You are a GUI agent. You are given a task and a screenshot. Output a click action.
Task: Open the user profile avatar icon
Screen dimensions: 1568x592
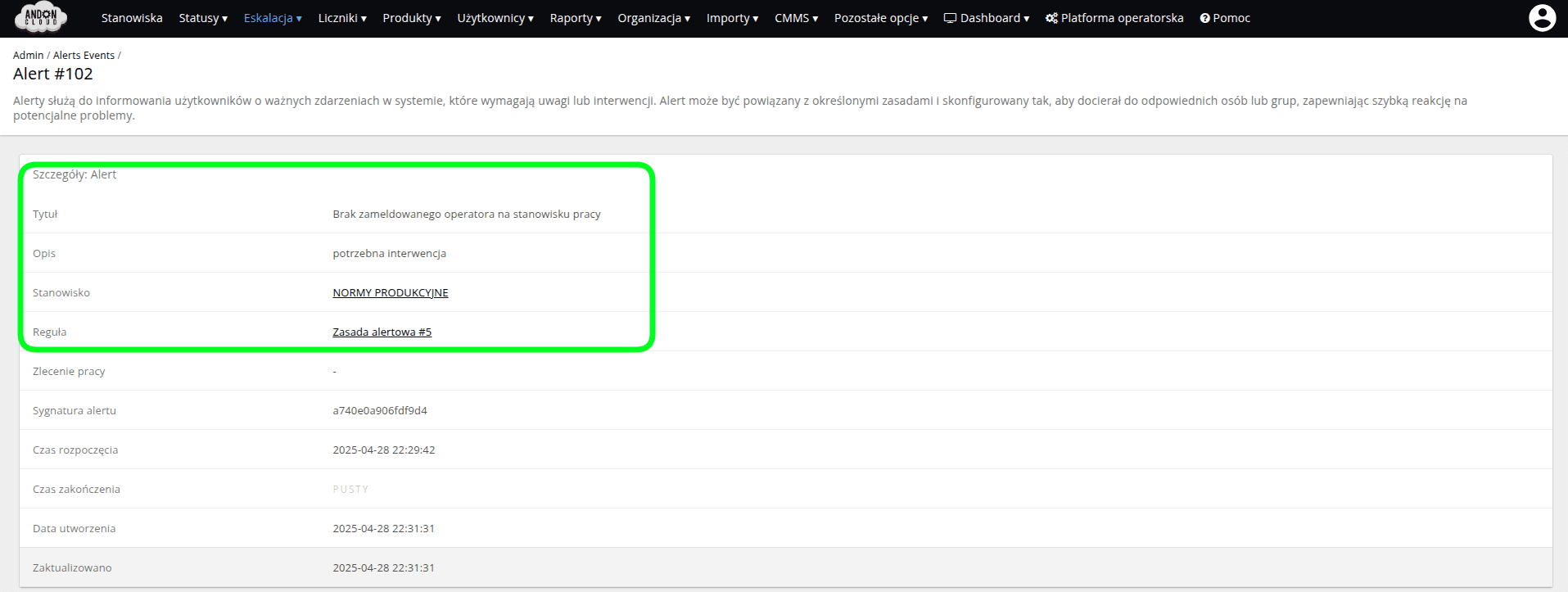click(x=1542, y=18)
